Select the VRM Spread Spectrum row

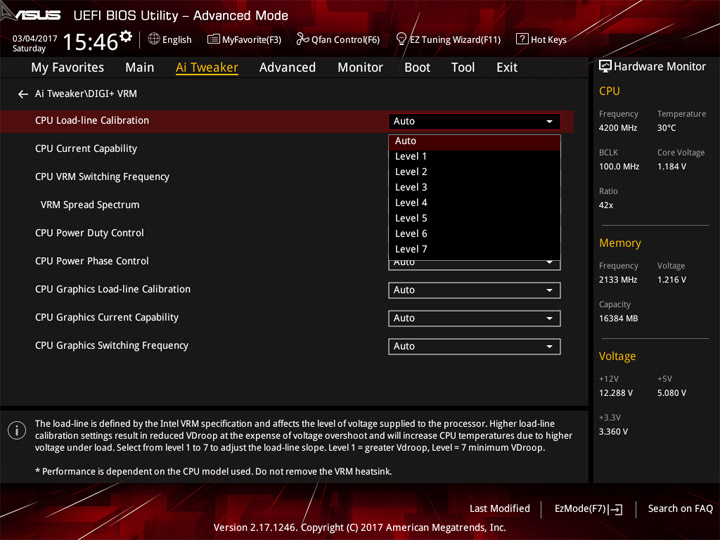90,205
